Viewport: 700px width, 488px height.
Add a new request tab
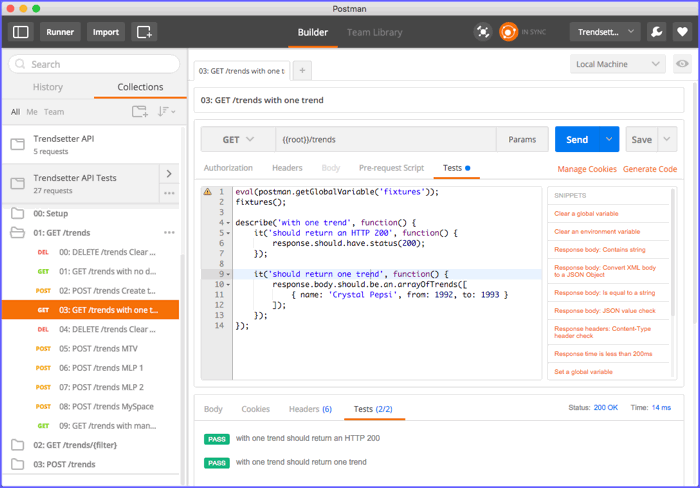302,71
